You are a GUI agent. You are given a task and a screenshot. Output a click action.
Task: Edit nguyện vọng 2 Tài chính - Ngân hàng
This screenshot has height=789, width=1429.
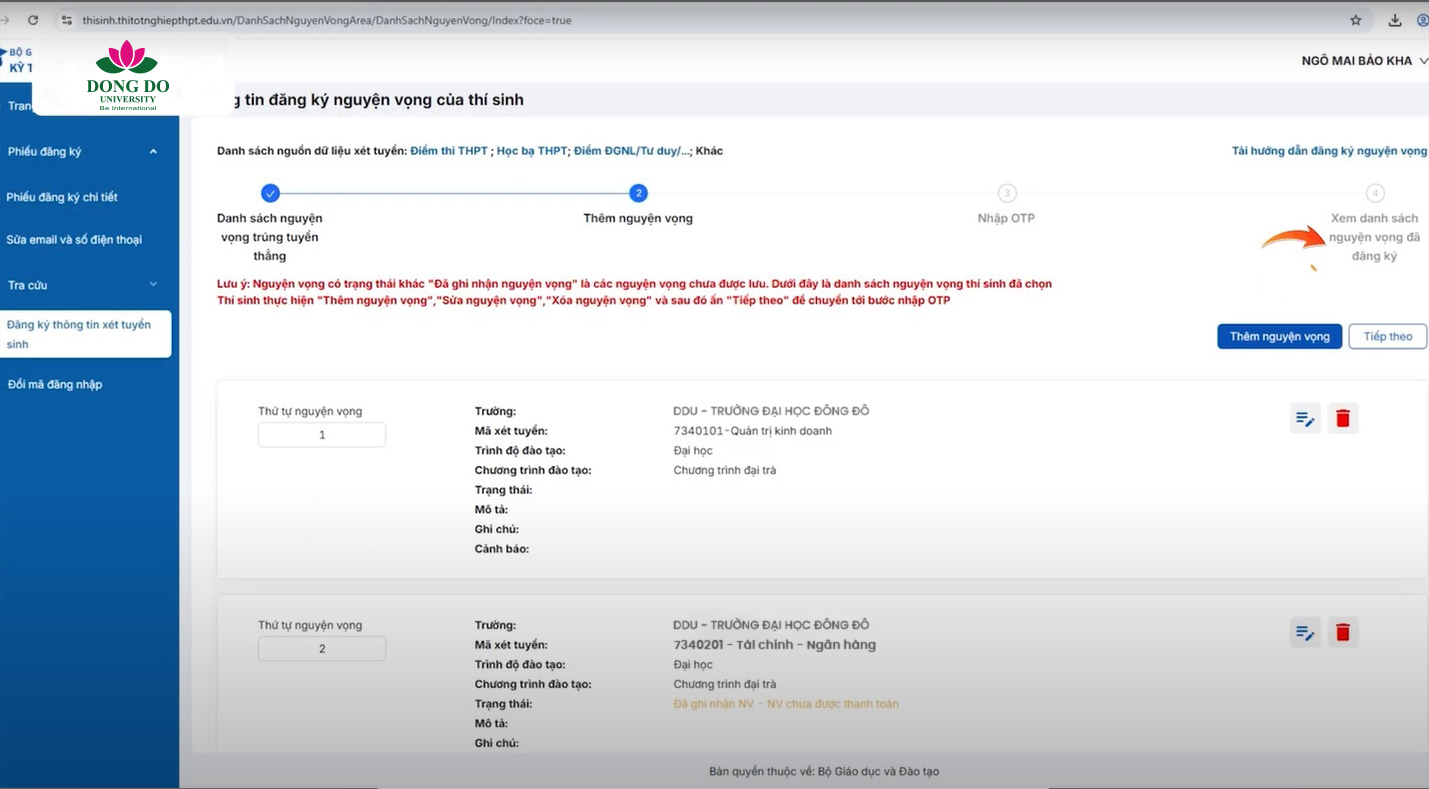click(1305, 633)
